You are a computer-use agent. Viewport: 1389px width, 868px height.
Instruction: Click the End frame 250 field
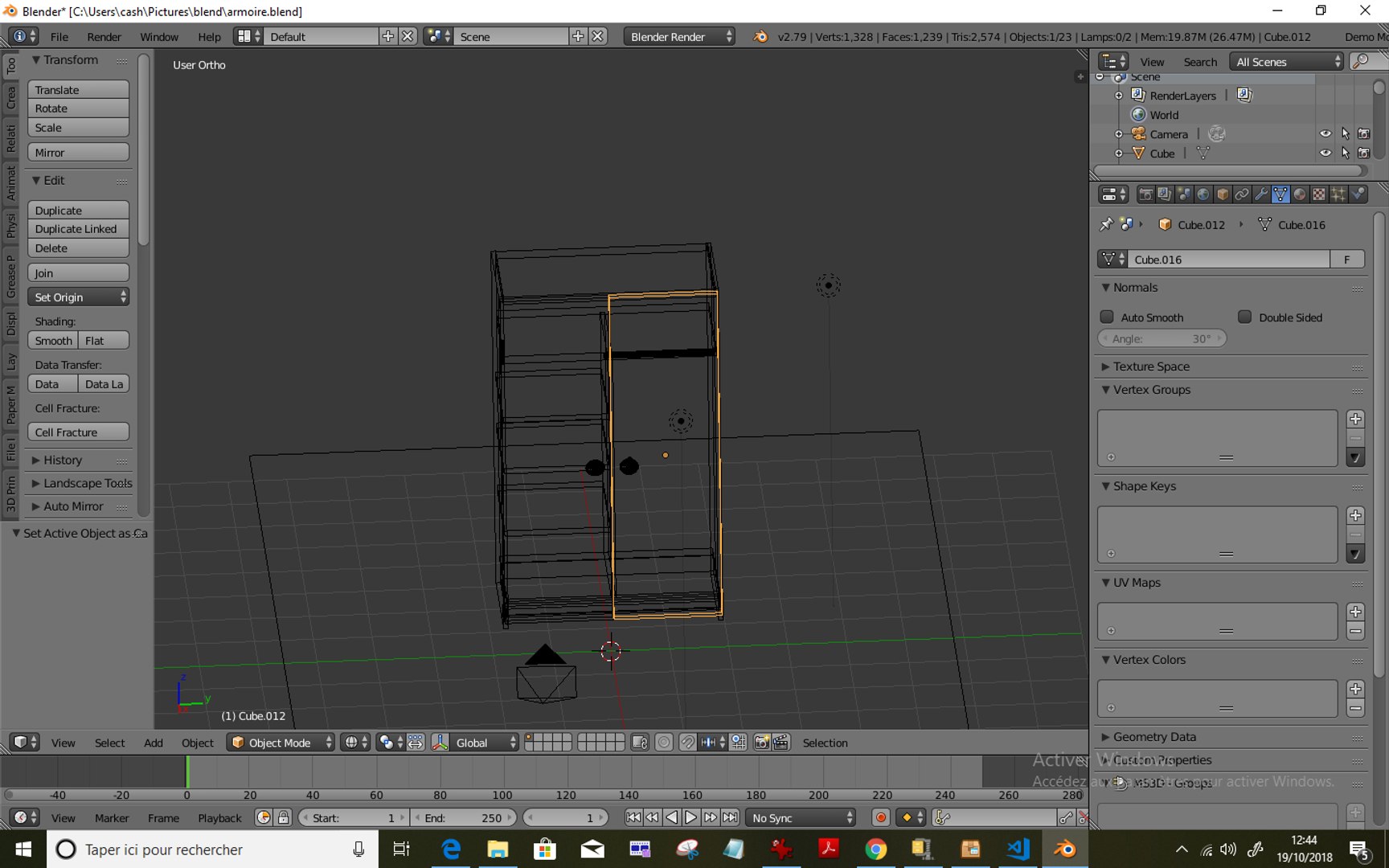(464, 817)
